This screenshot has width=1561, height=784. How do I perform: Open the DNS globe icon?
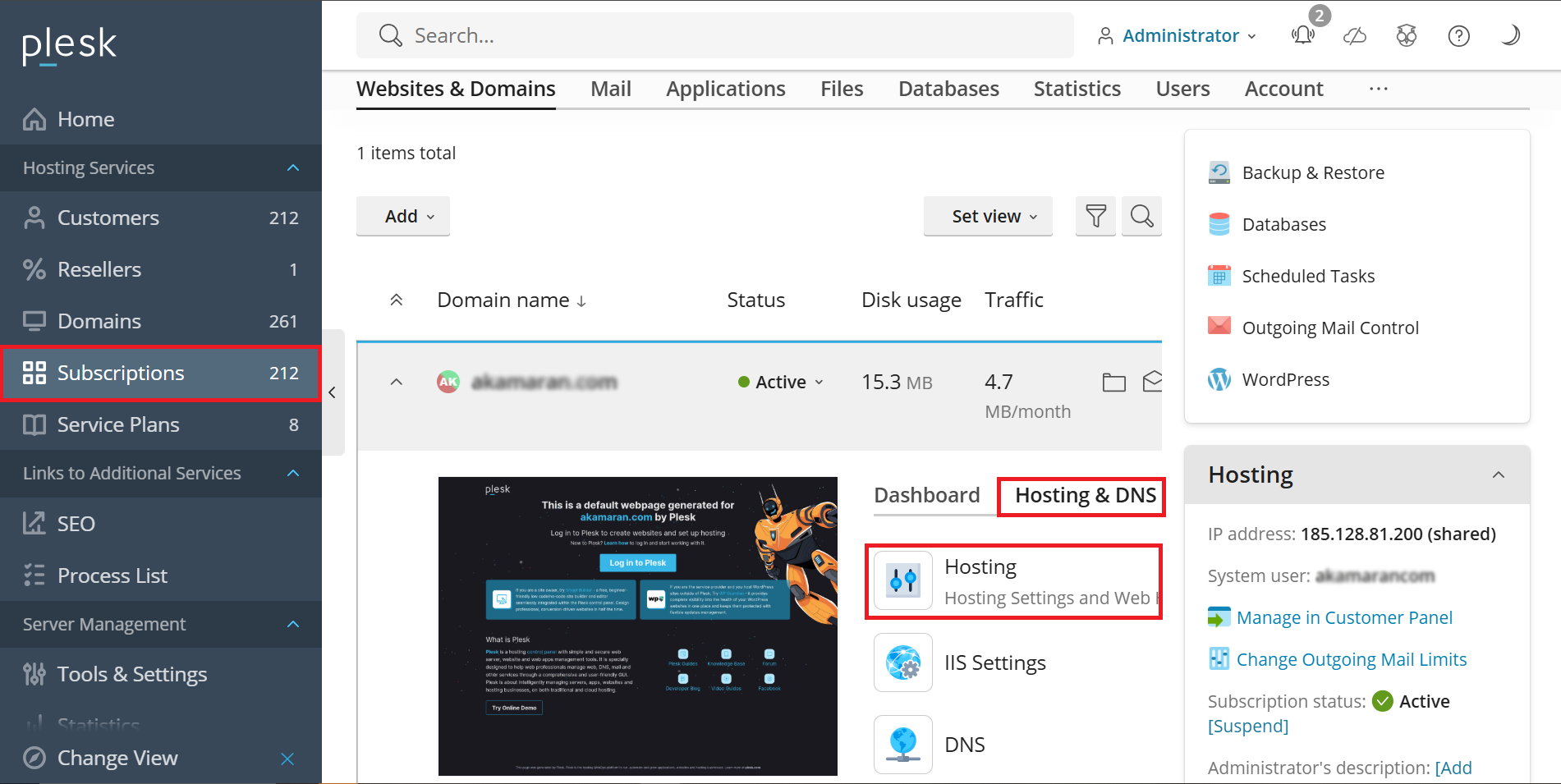(903, 745)
